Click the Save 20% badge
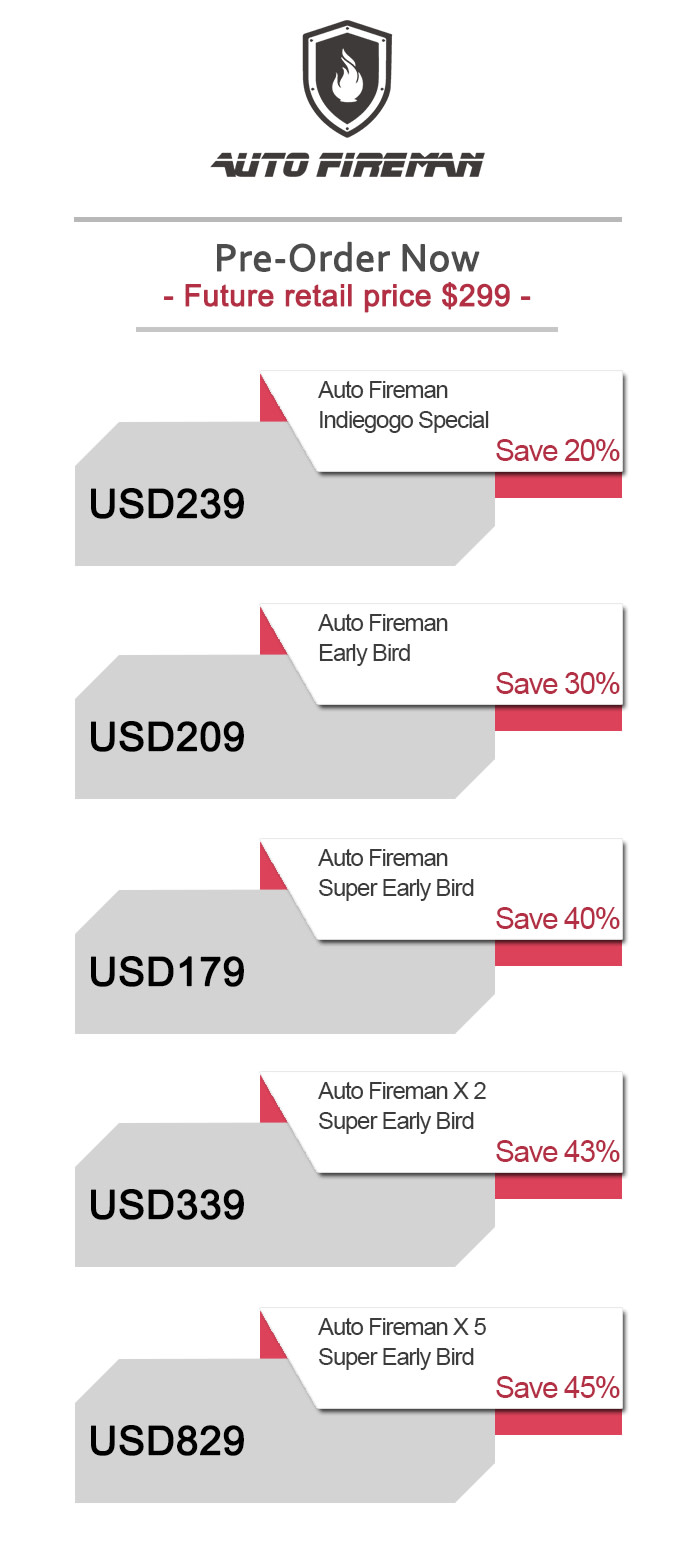Screen dimensions: 695x1564 (558, 451)
